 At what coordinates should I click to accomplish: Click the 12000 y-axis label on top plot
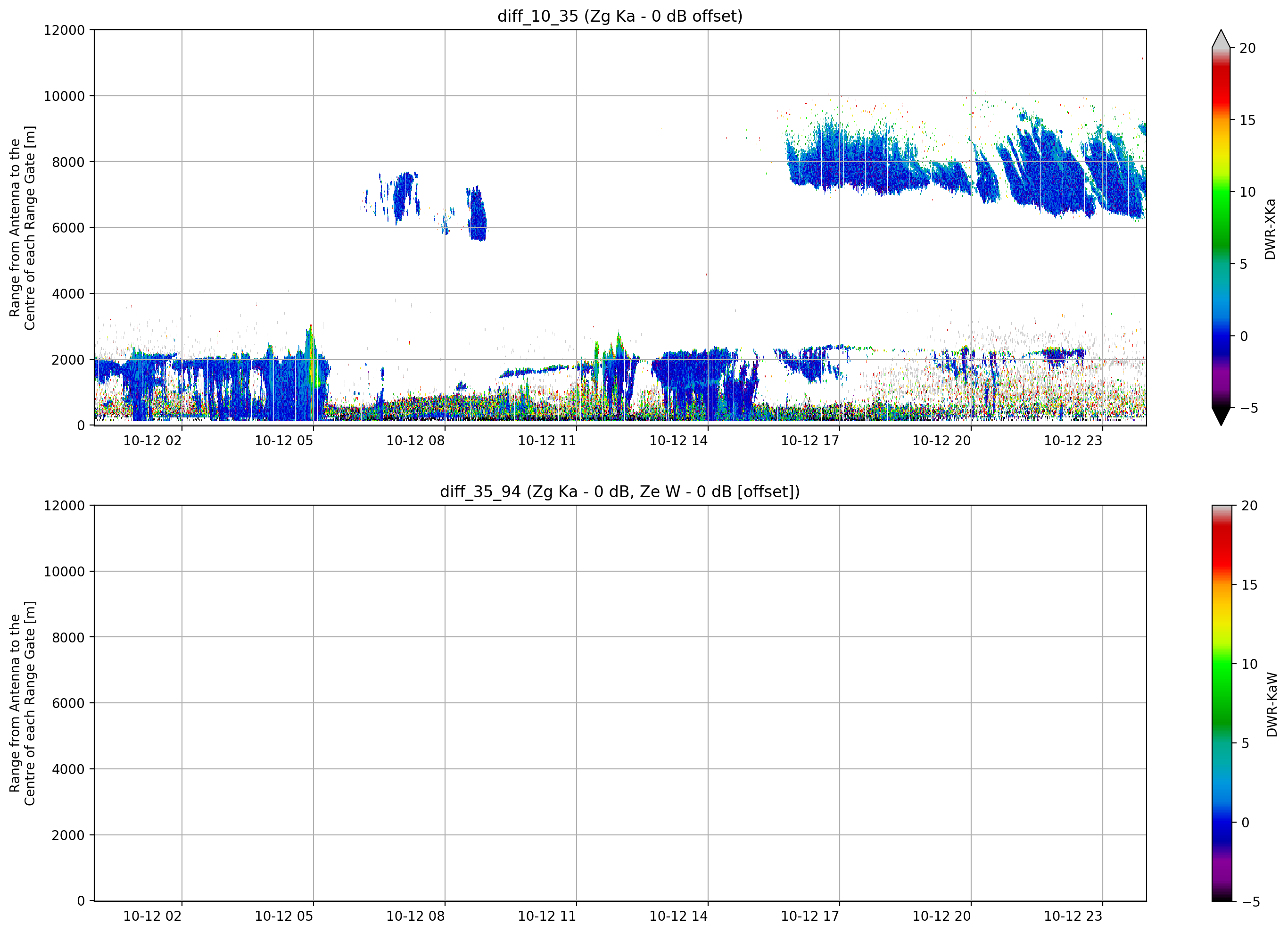coord(64,30)
